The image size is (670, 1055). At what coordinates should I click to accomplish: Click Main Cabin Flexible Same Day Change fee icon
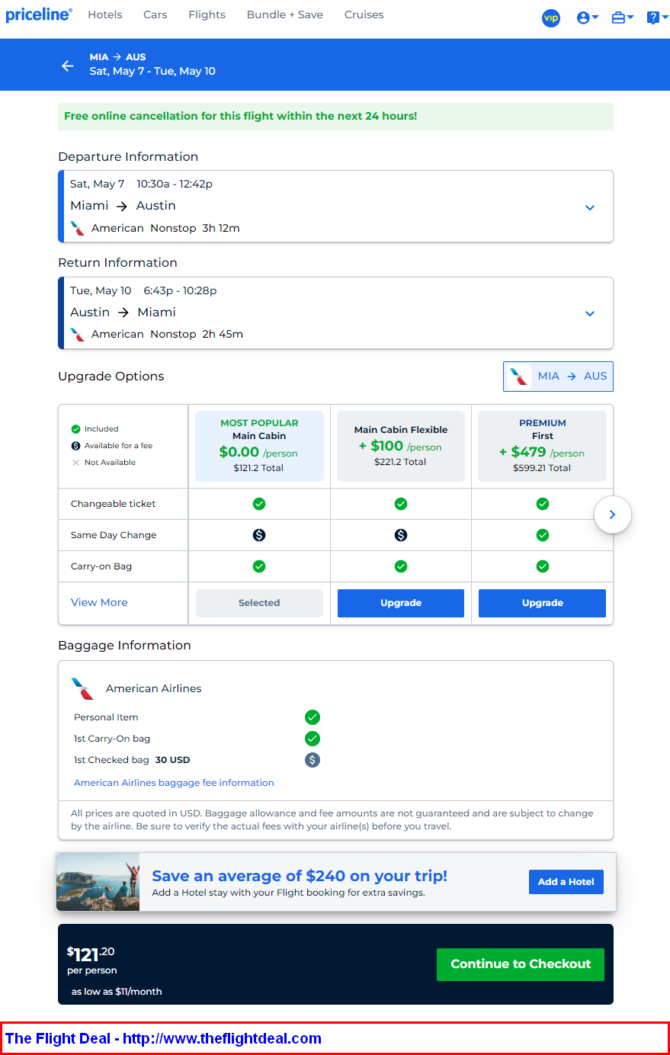(x=401, y=535)
